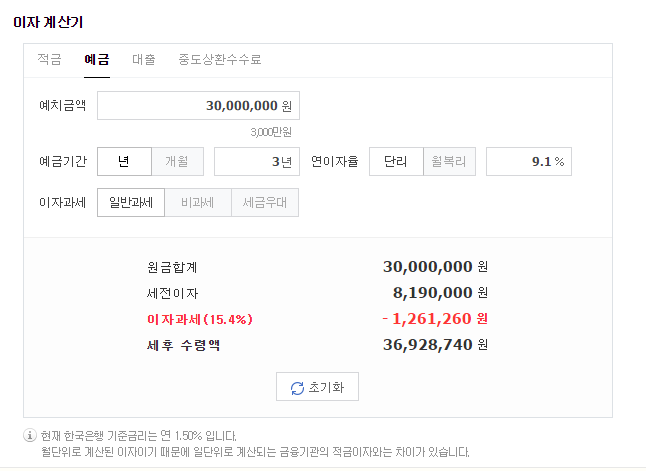Click the 세후 수령액 value 36,928,740 원
The width and height of the screenshot is (646, 471).
pyautogui.click(x=435, y=344)
